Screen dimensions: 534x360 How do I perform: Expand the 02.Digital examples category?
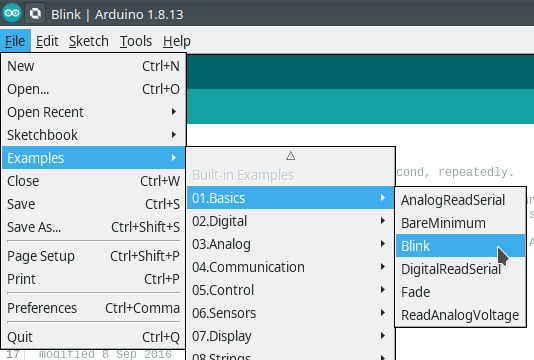click(x=290, y=221)
